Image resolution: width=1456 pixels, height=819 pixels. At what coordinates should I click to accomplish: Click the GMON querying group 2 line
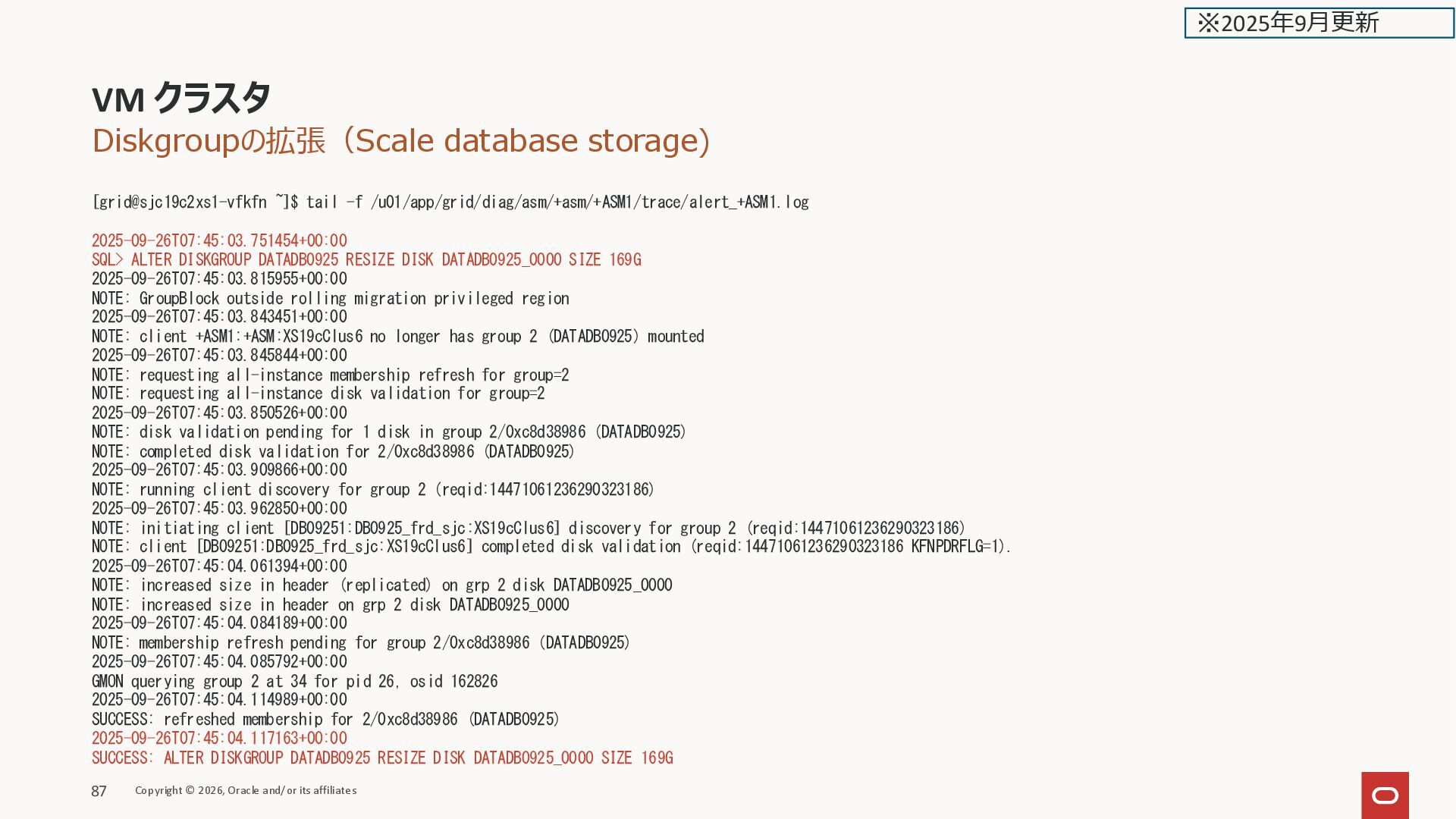pos(295,682)
